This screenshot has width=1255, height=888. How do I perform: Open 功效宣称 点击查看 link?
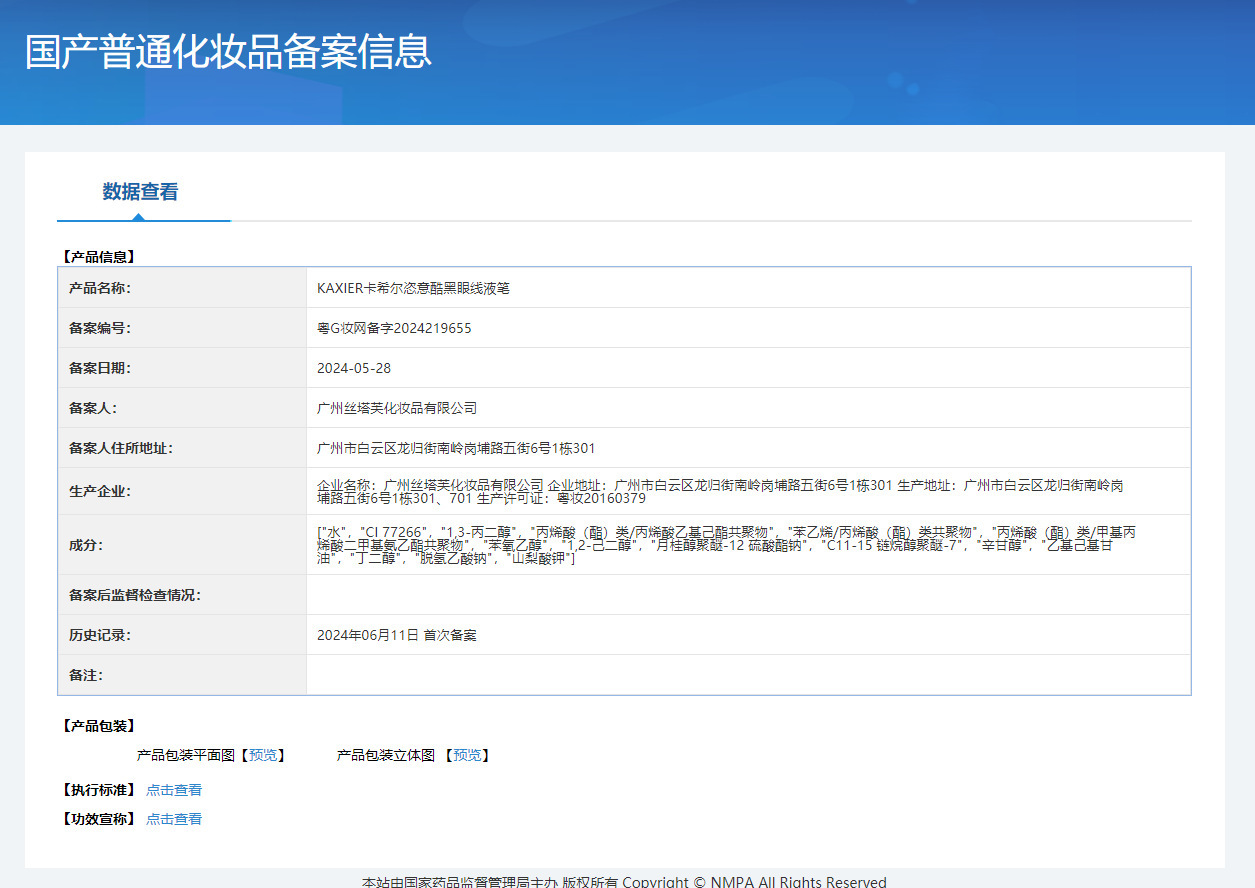(x=174, y=819)
